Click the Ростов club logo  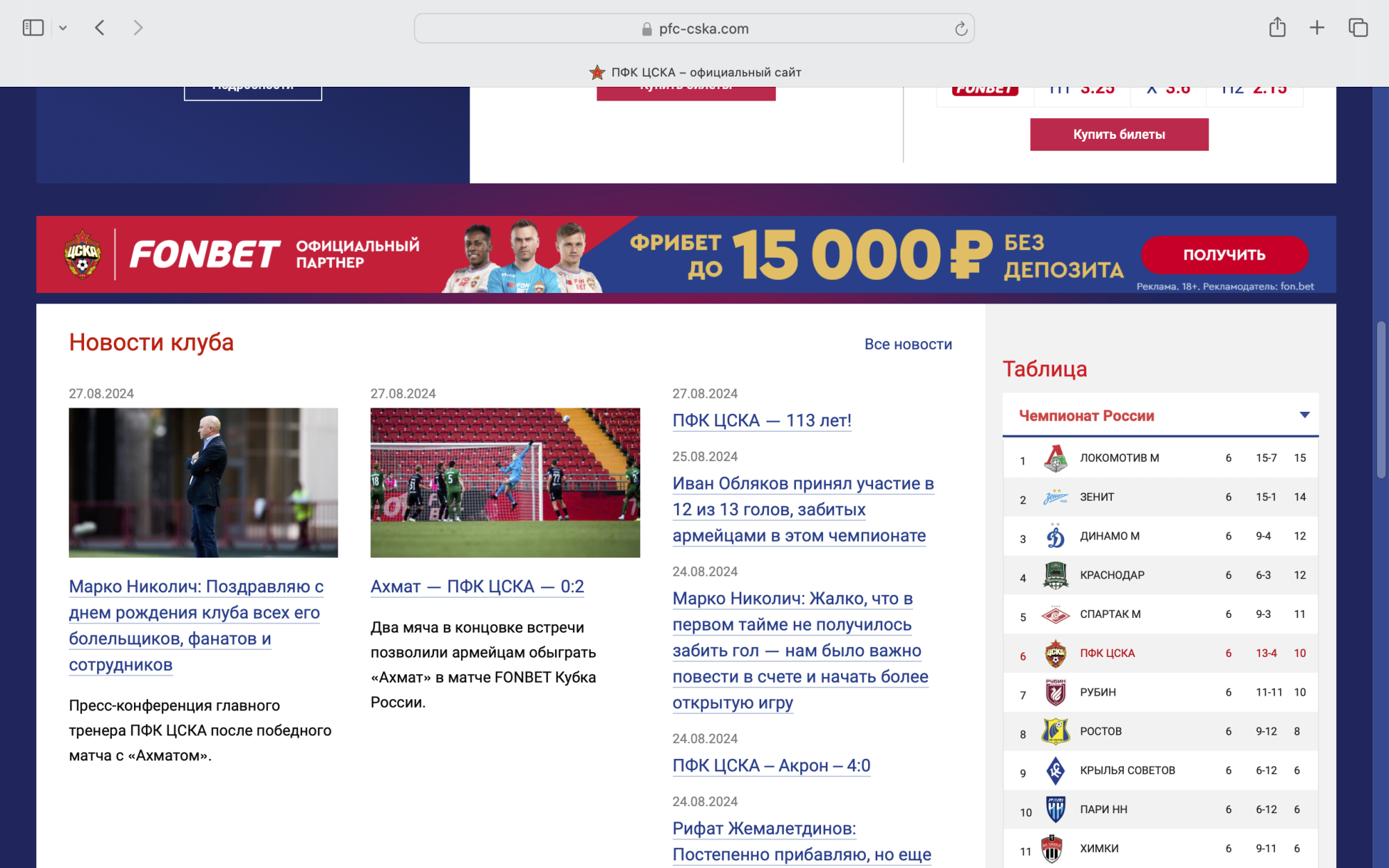tap(1056, 731)
